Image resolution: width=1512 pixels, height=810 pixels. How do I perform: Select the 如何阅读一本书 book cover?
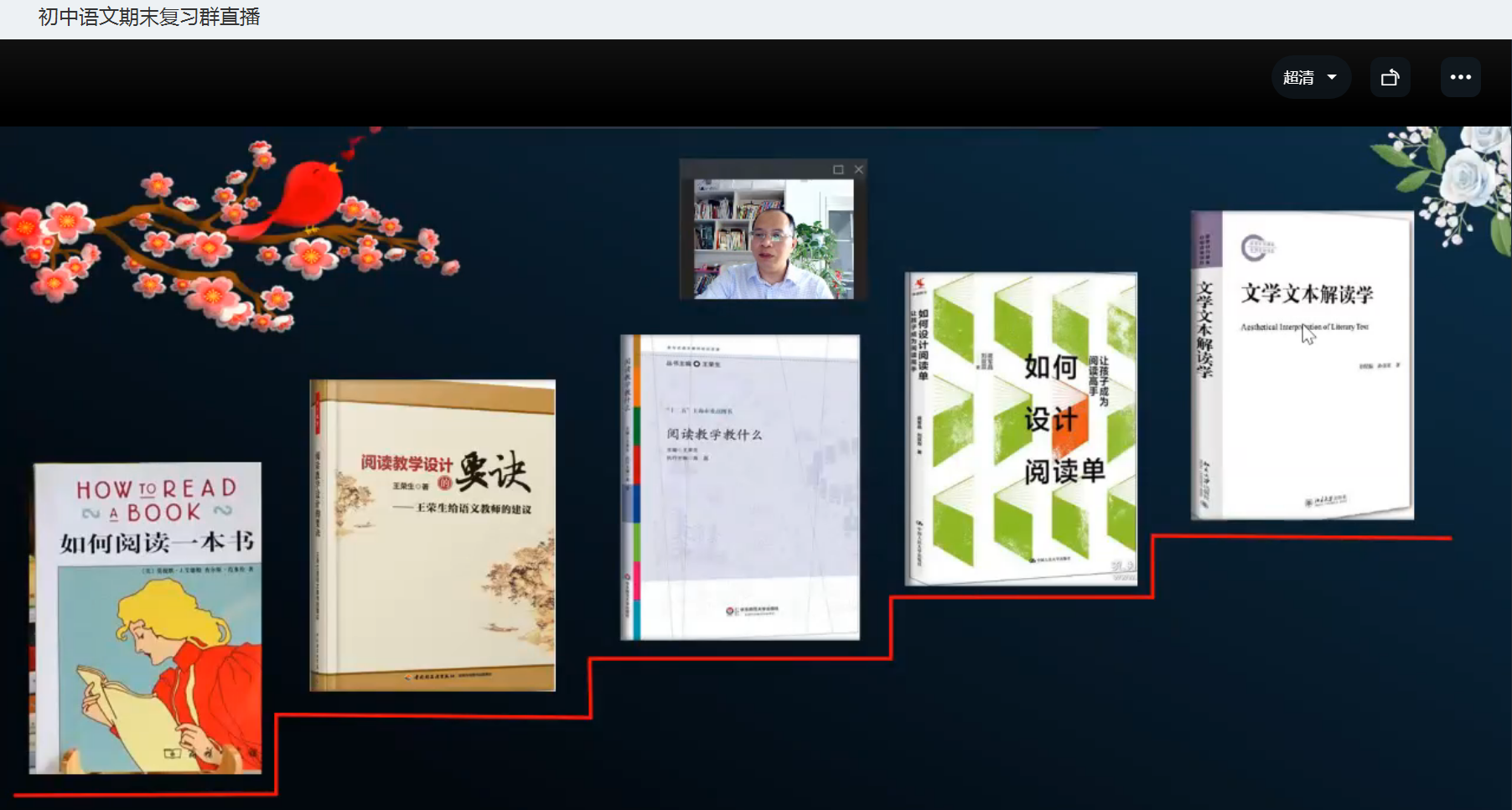(x=147, y=618)
